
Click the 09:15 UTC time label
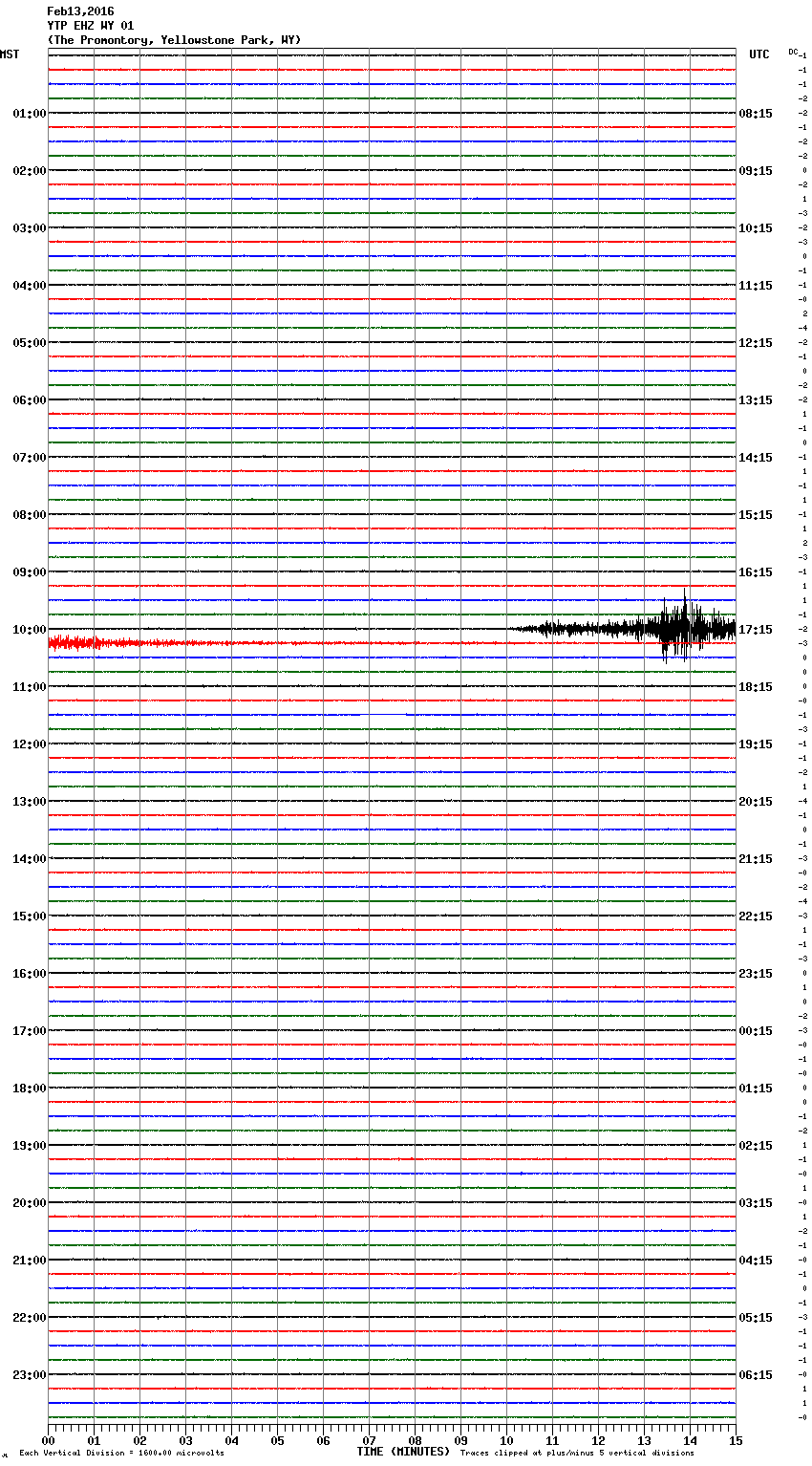[756, 171]
